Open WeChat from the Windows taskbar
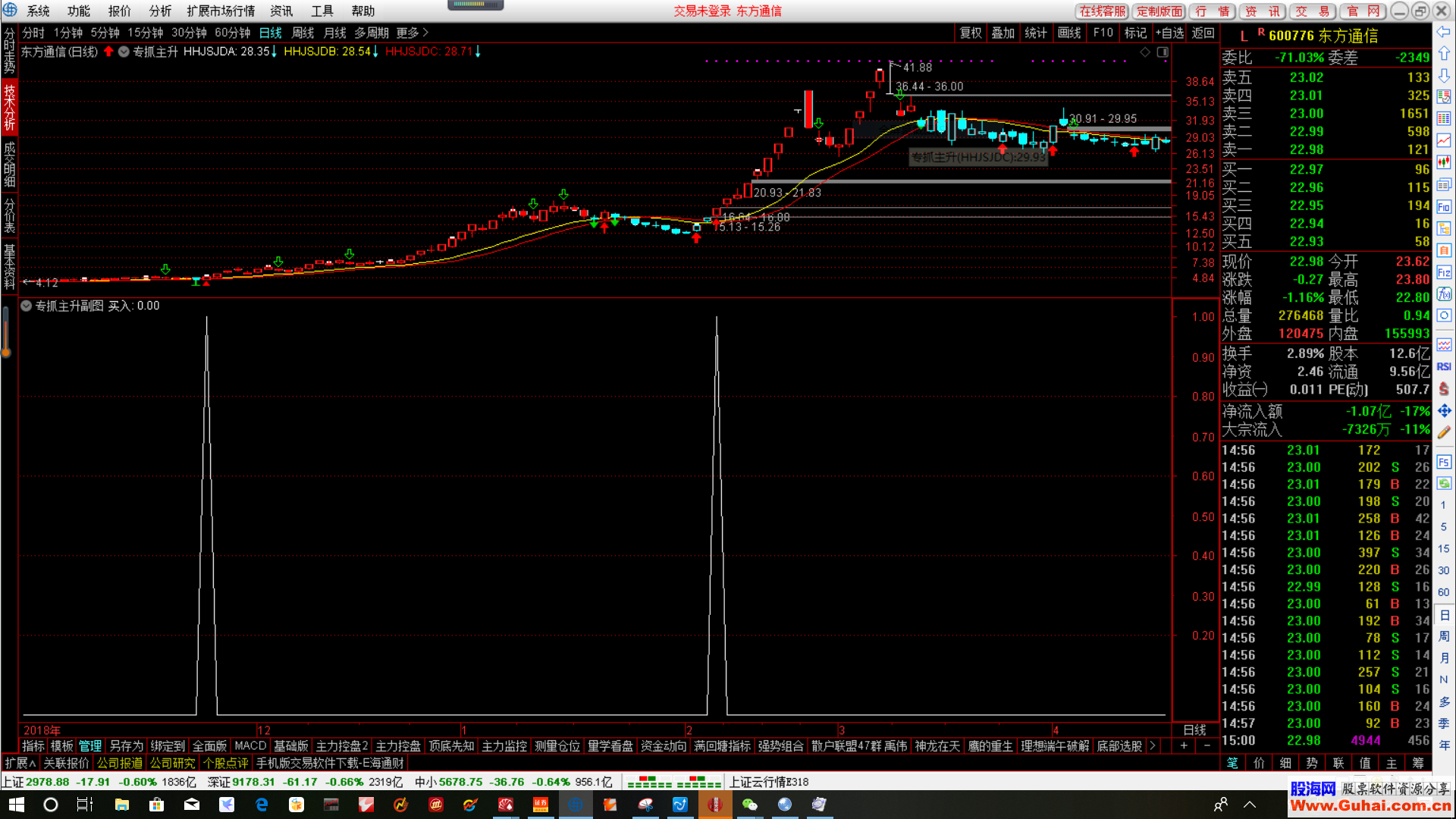Viewport: 1456px width, 819px height. click(x=750, y=805)
